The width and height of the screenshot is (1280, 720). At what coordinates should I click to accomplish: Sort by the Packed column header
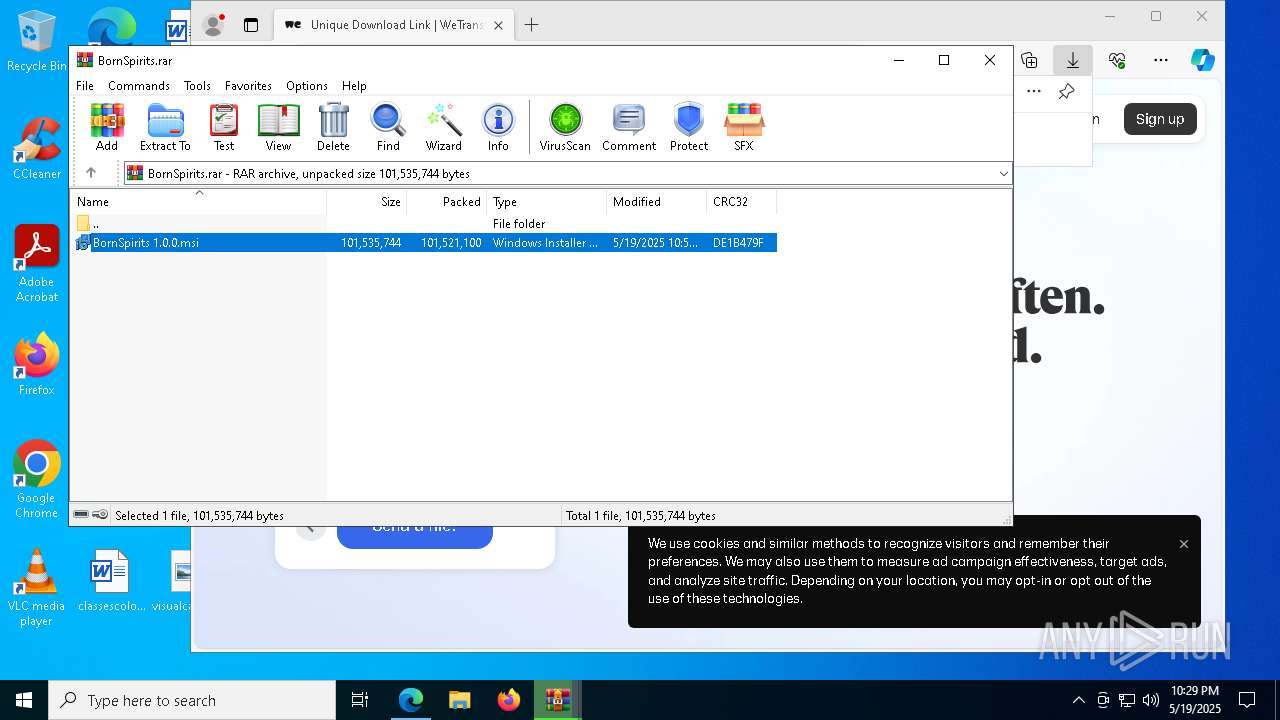(447, 202)
